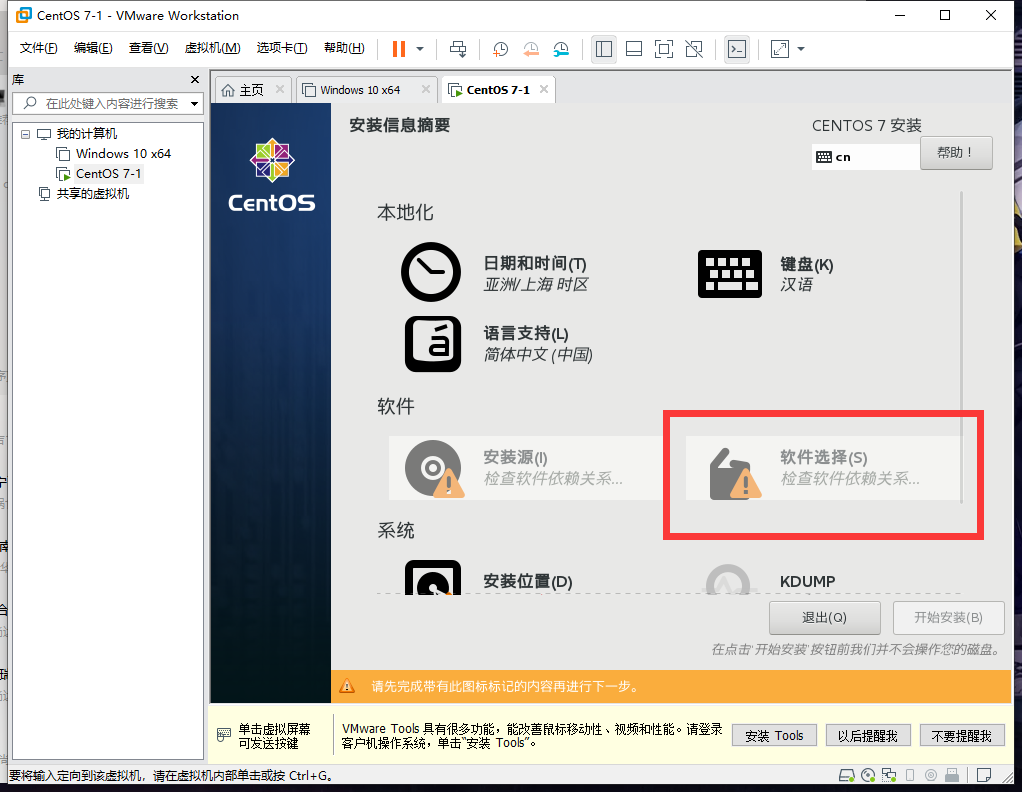Open 语言支持(L) language icon
The height and width of the screenshot is (792, 1022).
433,344
